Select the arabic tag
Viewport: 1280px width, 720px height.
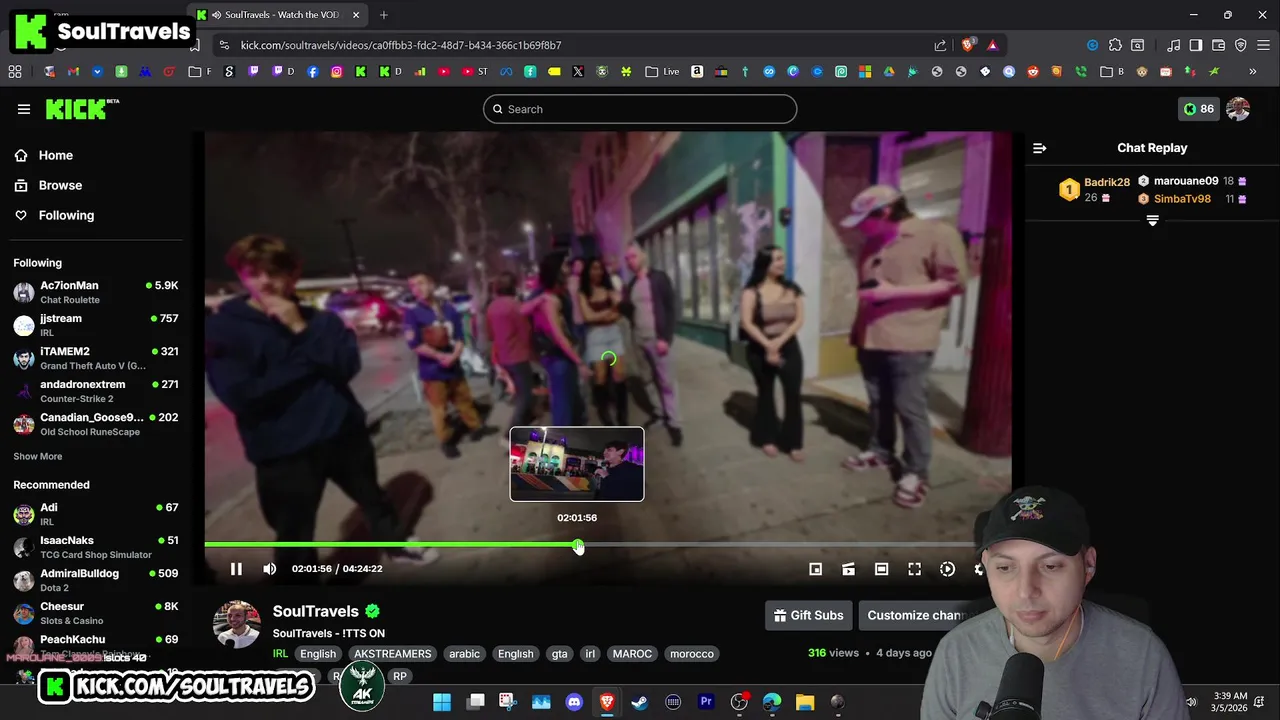pos(464,654)
